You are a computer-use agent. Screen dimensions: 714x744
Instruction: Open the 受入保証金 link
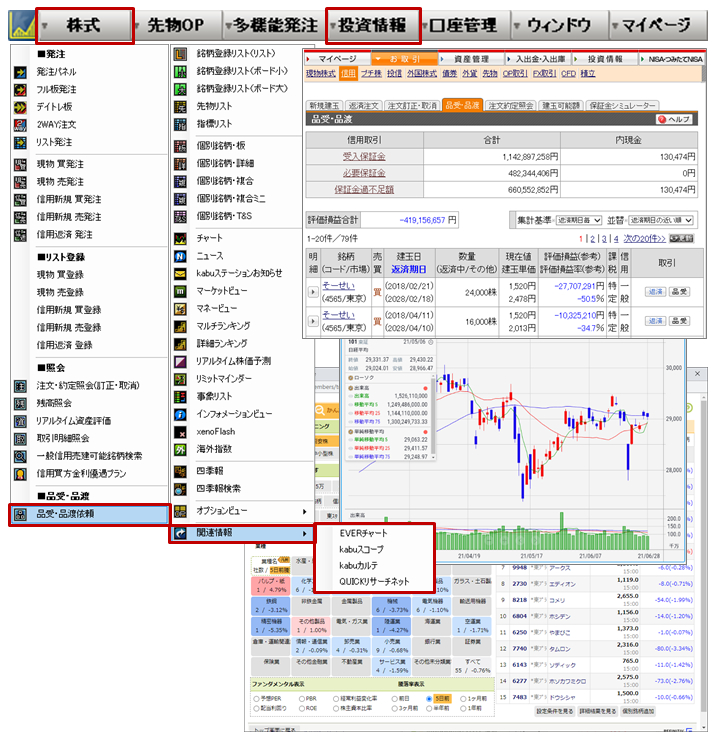tap(364, 157)
